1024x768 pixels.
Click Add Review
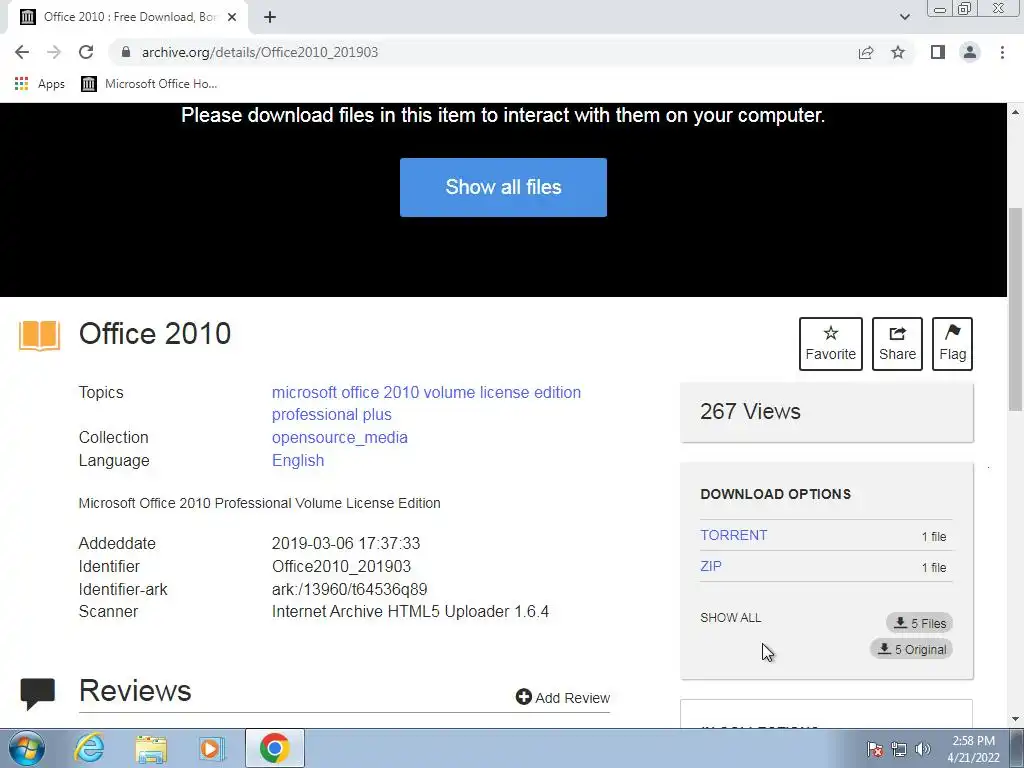pos(563,697)
